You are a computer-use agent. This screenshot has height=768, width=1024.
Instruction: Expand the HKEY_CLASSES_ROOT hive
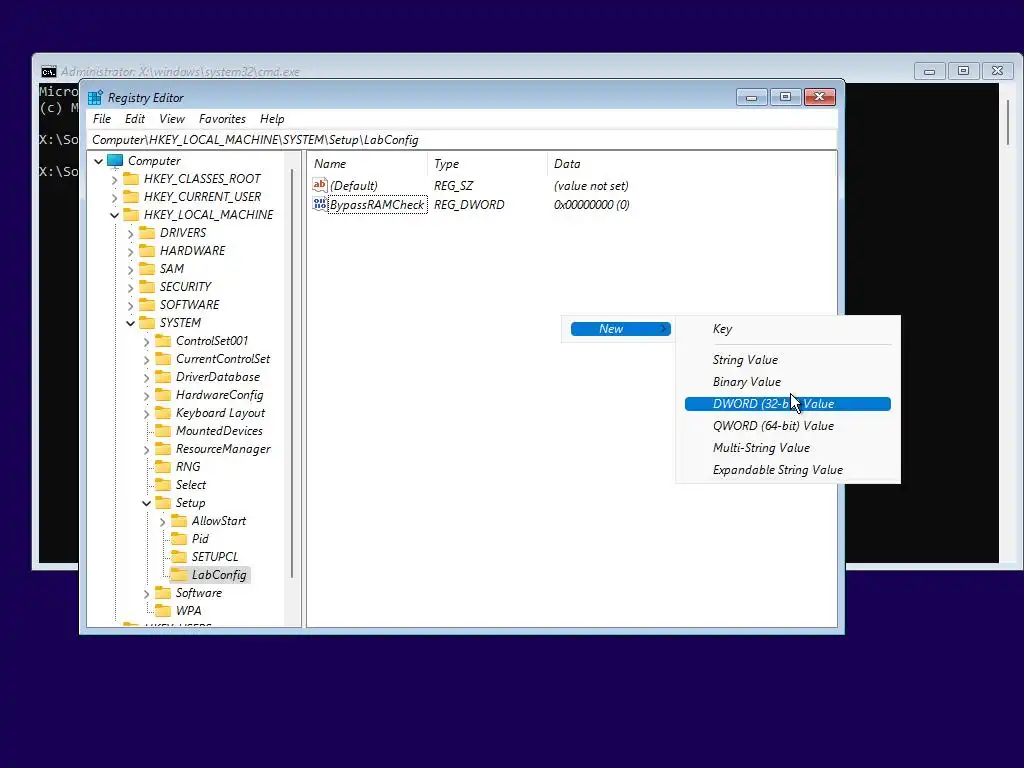115,179
